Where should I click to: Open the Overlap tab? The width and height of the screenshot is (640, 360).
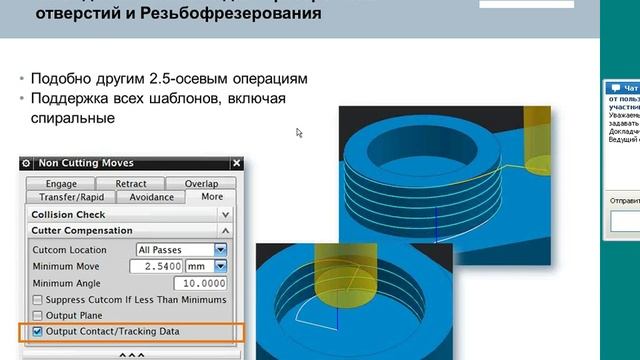click(201, 184)
